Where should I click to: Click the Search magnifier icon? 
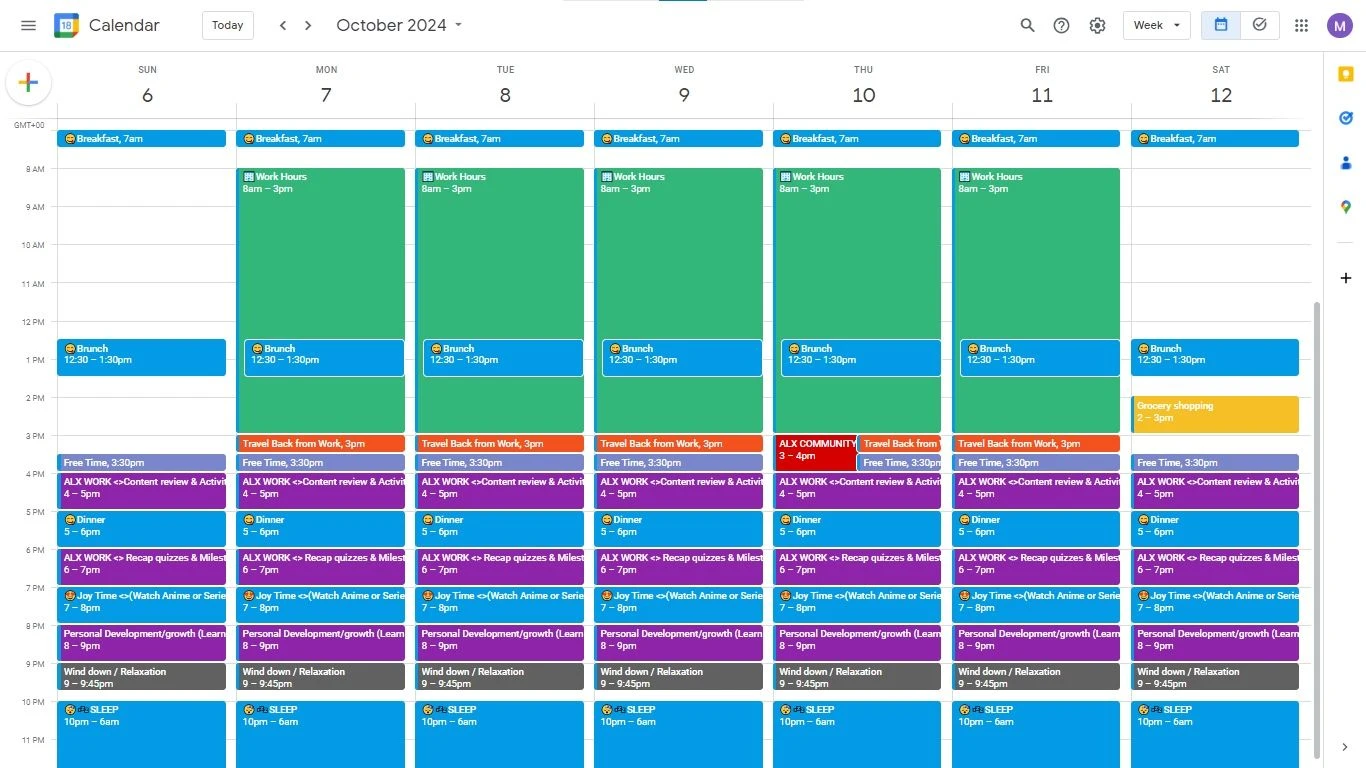point(1027,25)
